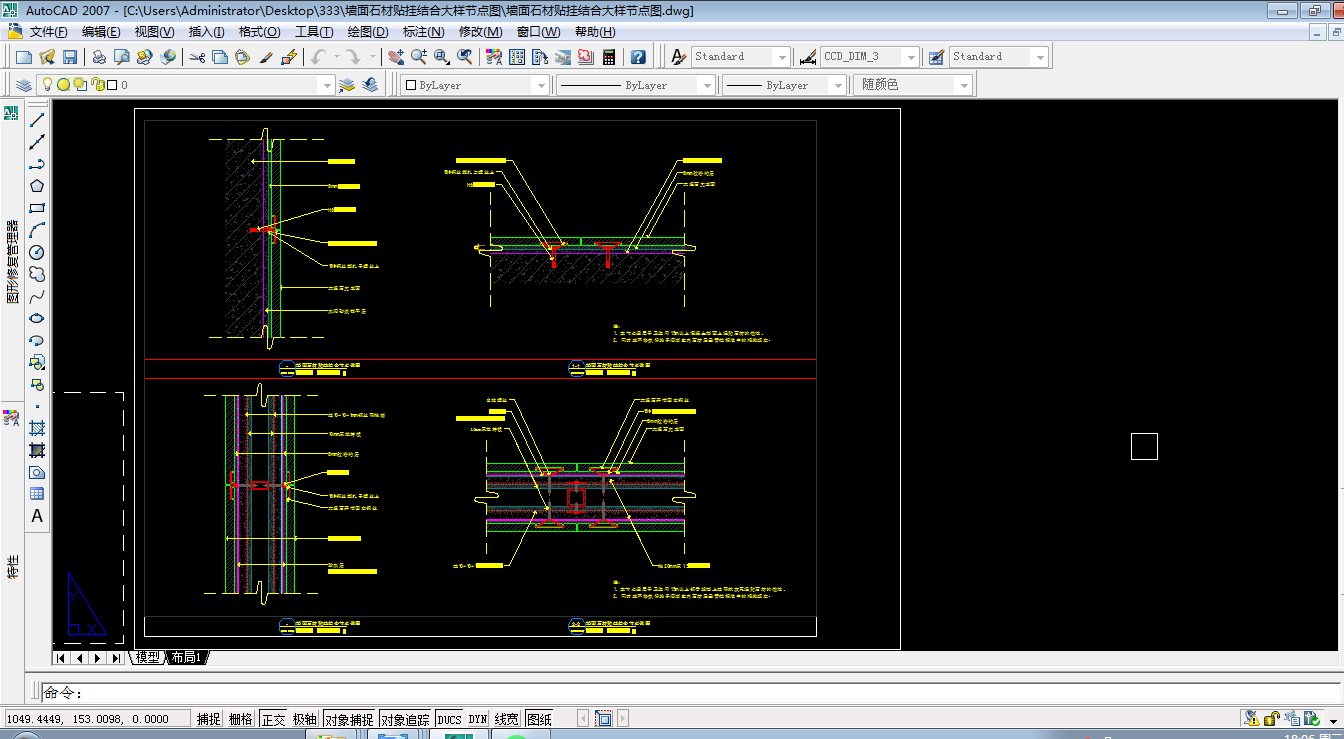
Task: Select the Ellipse tool
Action: (37, 318)
